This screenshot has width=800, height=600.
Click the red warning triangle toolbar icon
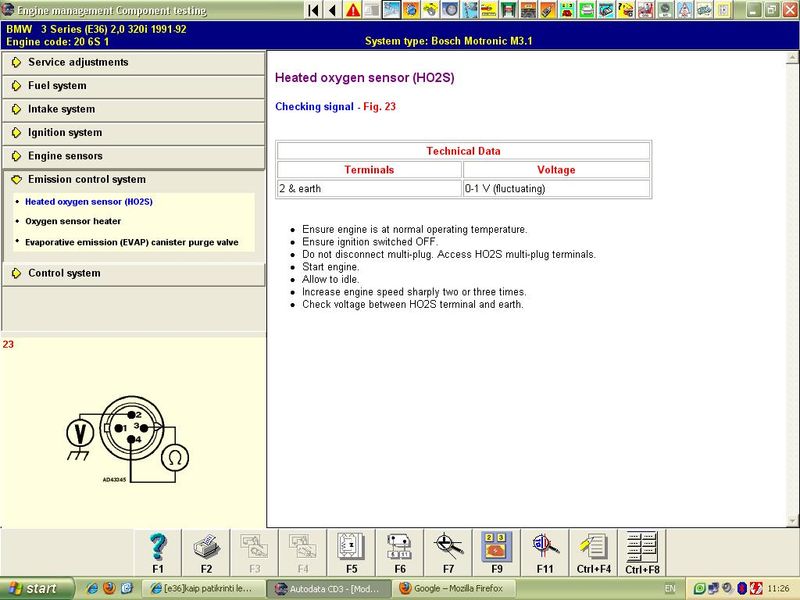click(353, 10)
